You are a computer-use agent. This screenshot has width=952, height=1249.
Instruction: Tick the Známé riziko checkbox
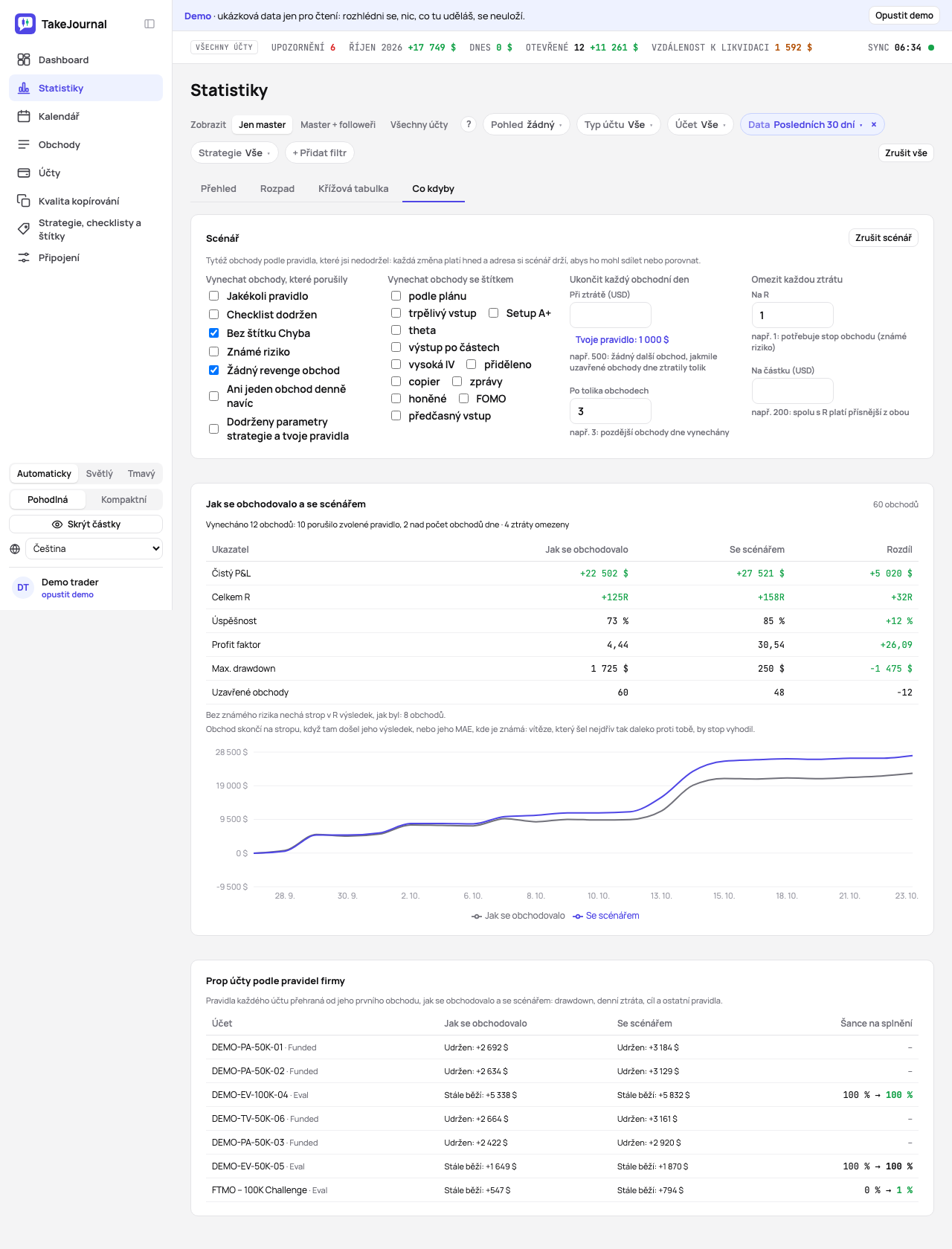[x=213, y=352]
